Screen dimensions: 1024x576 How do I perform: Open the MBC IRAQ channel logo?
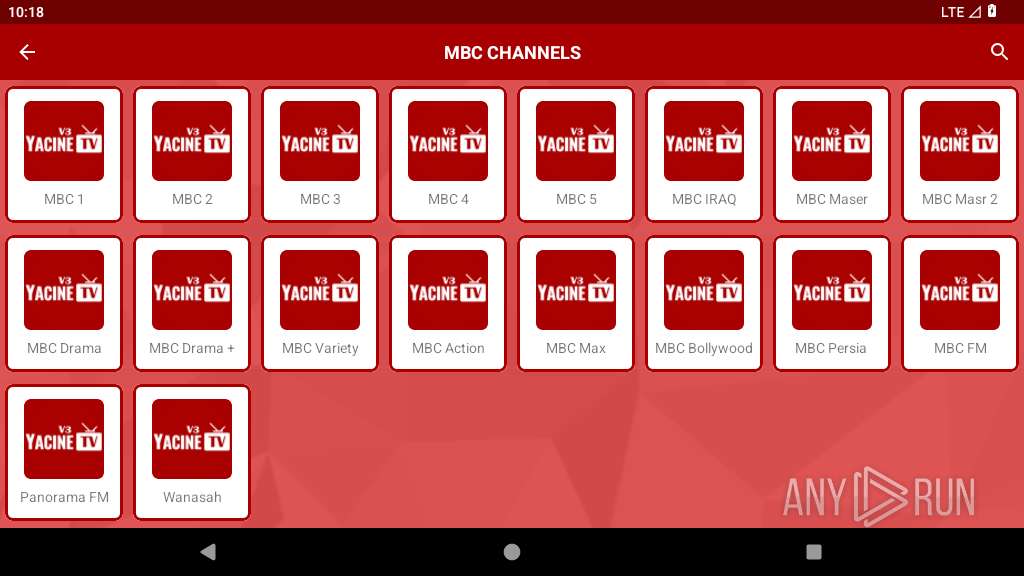tap(704, 141)
